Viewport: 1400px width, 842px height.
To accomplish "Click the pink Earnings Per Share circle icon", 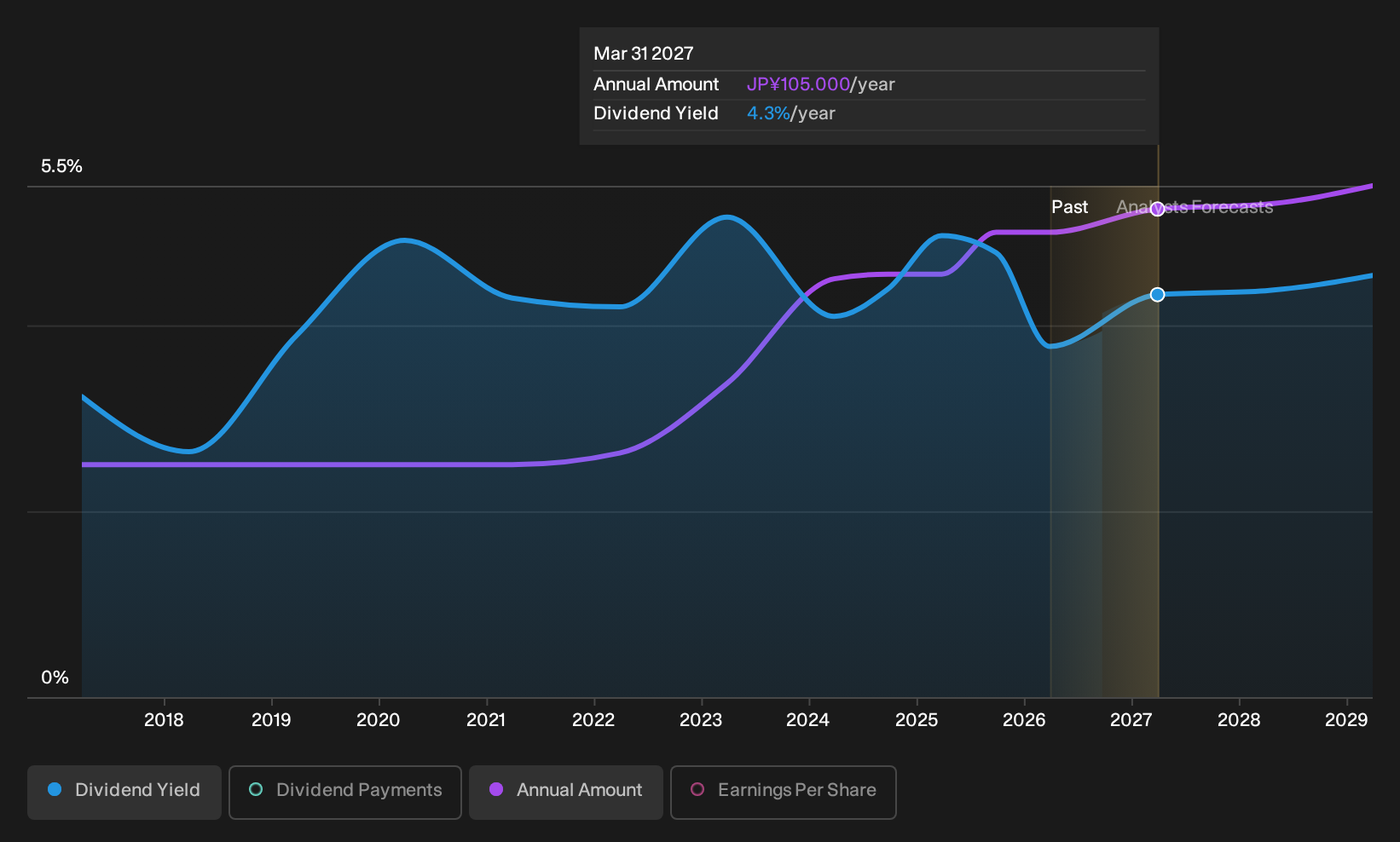I will point(697,789).
